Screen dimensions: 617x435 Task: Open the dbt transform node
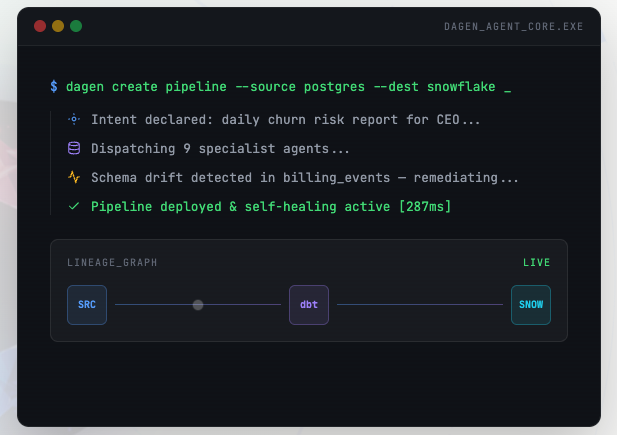pyautogui.click(x=309, y=305)
